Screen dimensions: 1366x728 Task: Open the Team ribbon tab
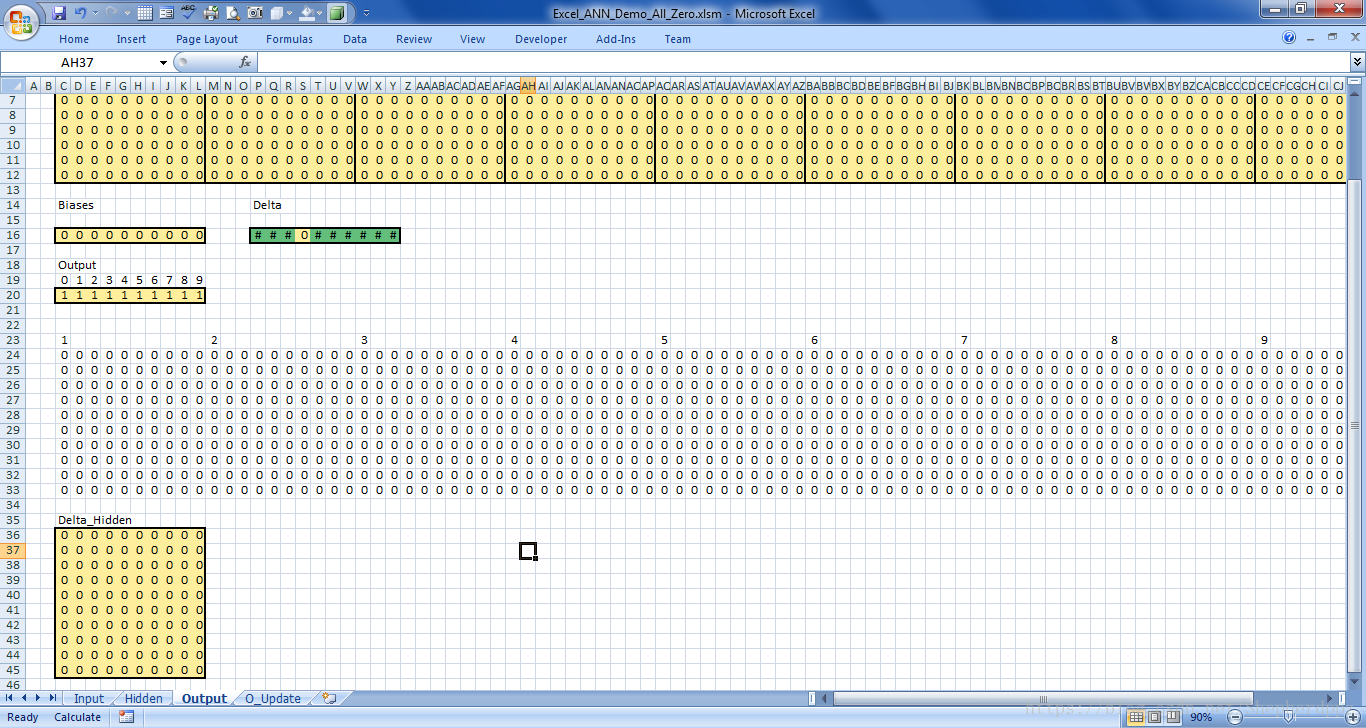678,39
